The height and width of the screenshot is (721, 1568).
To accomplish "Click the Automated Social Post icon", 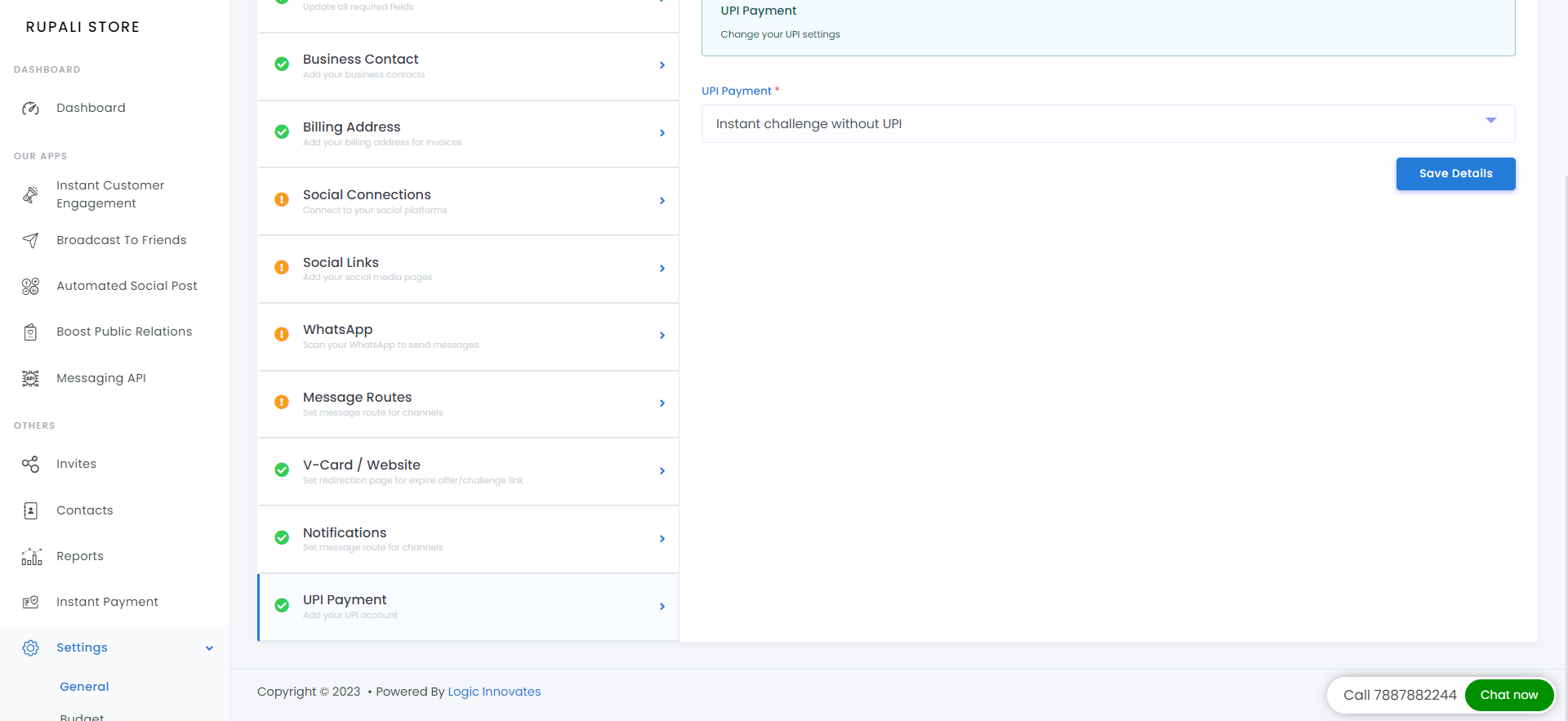I will tap(30, 286).
